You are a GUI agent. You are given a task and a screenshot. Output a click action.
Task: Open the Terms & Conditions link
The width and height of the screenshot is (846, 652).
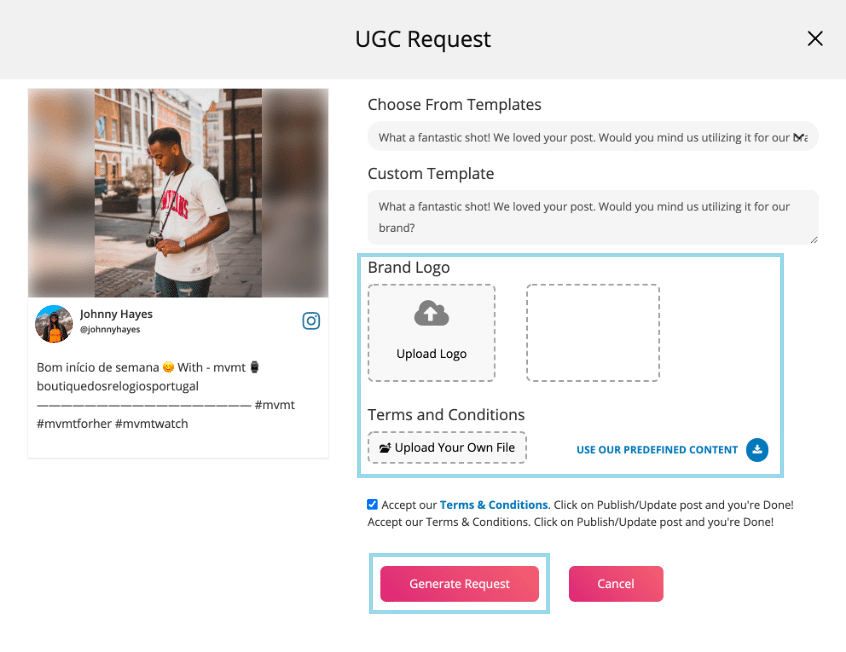(493, 504)
